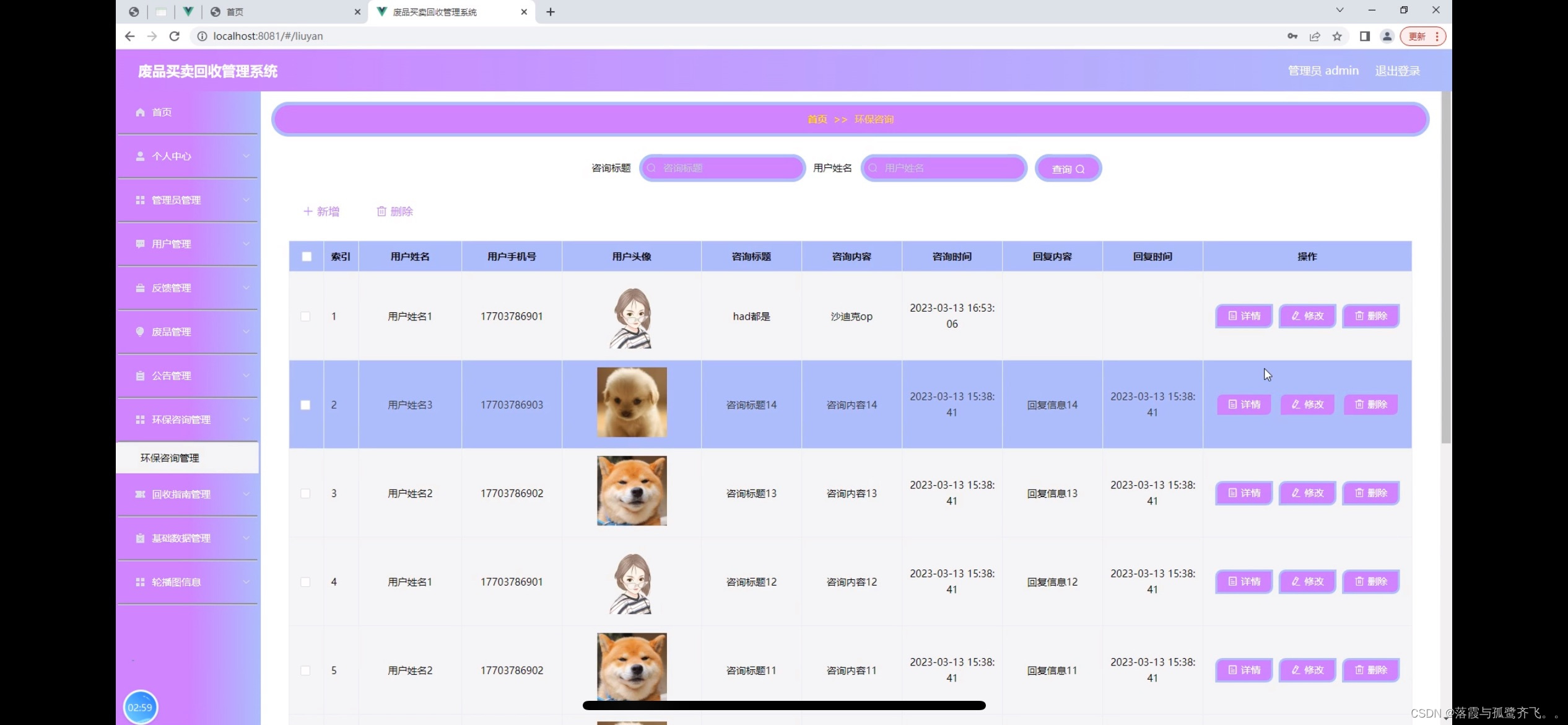The width and height of the screenshot is (1568, 725).
Task: Toggle checkbox for row 2 entry
Action: 305,404
